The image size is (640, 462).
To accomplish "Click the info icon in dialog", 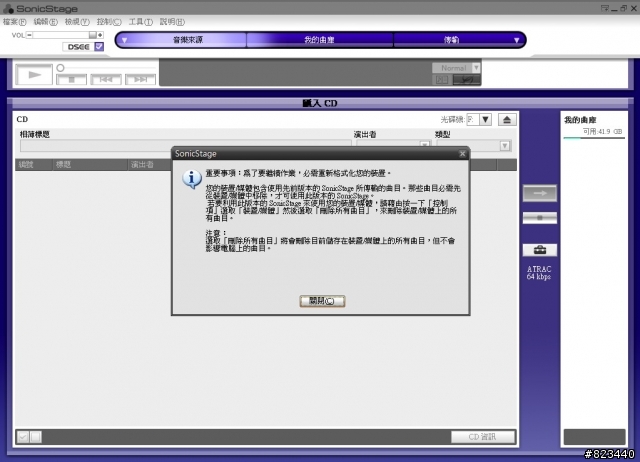I will click(192, 179).
